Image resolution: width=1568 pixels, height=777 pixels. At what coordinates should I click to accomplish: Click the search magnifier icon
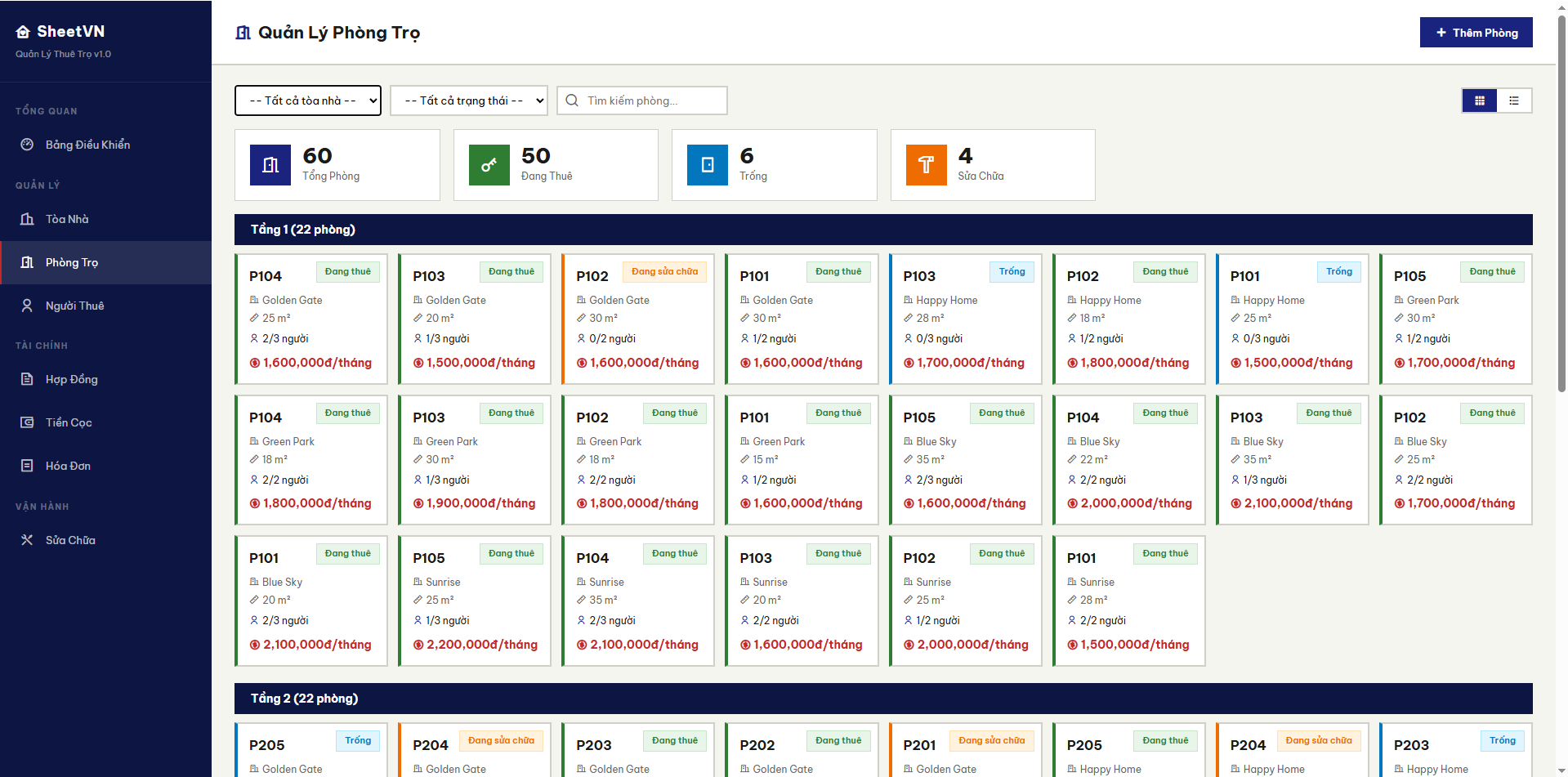[x=573, y=100]
